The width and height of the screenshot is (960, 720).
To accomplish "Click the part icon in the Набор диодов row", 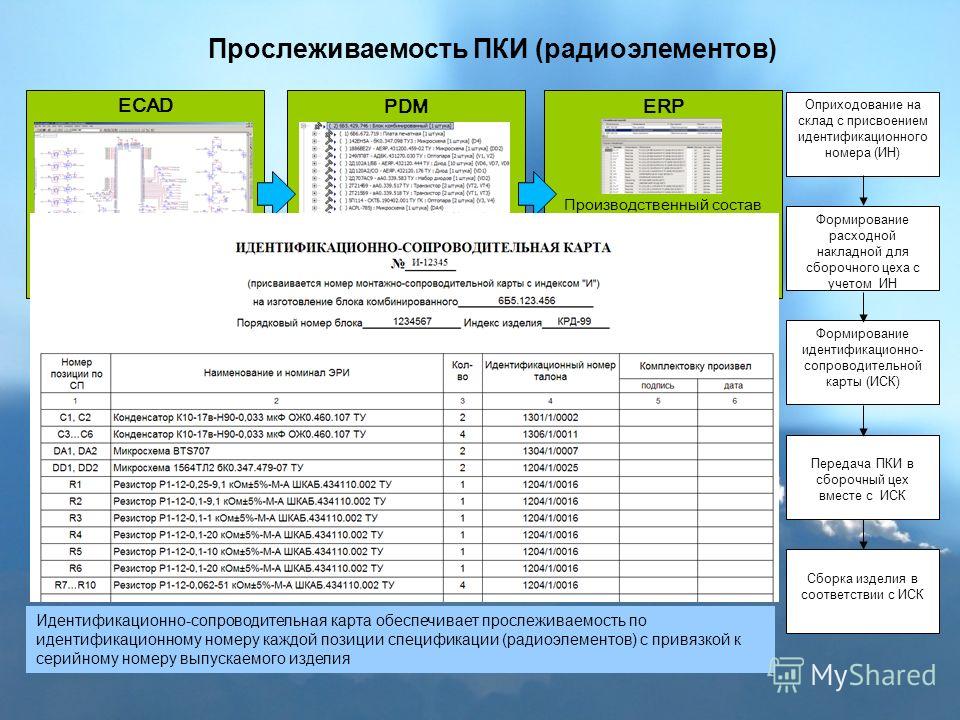I will click(x=329, y=178).
